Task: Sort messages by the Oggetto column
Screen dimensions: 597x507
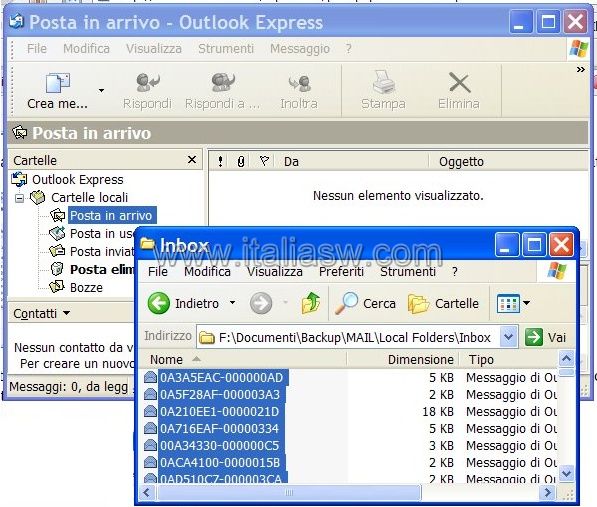Action: tap(508, 161)
